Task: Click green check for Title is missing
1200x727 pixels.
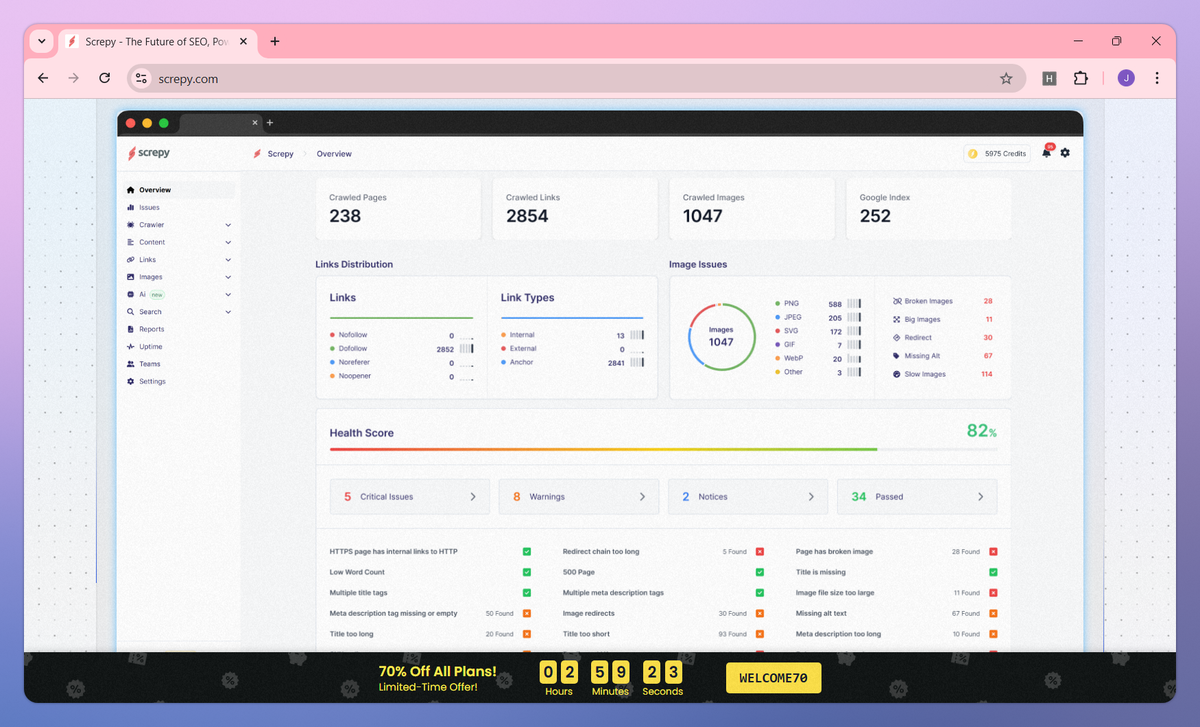Action: click(x=993, y=572)
